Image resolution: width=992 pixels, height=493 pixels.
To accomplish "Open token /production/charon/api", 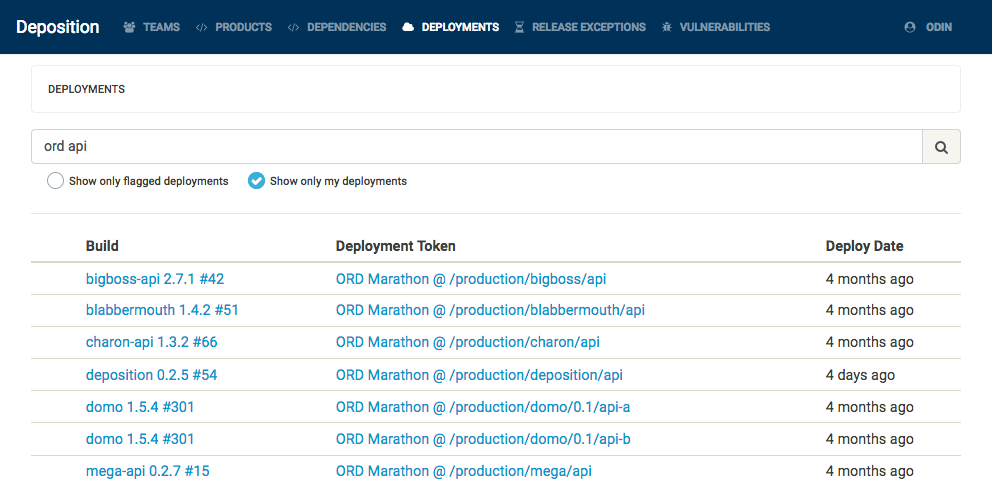I will (x=468, y=342).
